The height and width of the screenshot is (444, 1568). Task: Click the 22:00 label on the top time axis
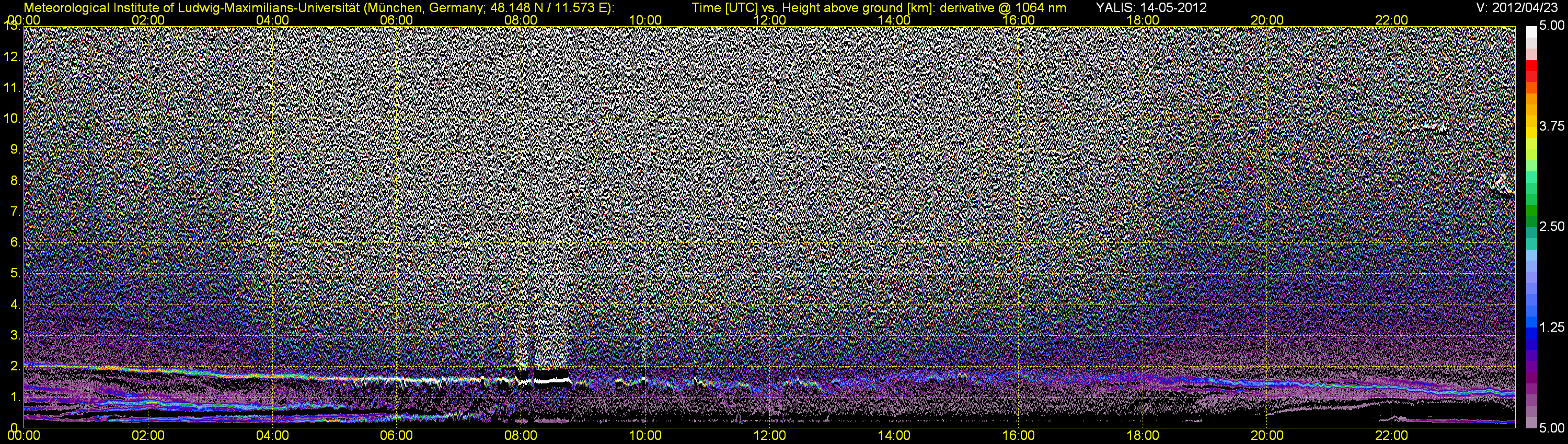point(1391,20)
